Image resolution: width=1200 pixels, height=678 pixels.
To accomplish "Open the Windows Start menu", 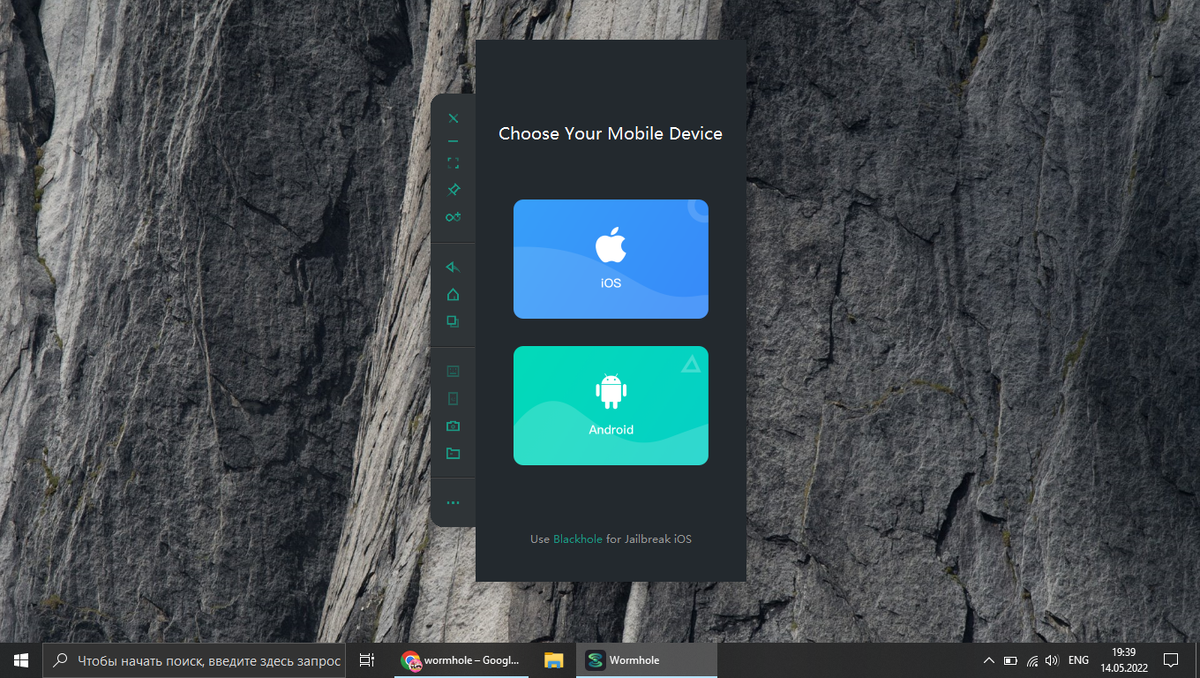I will click(21, 660).
